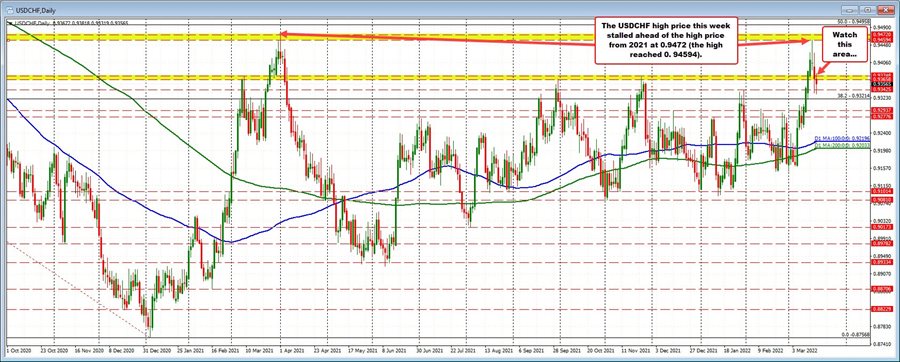Select the 0.90810 price level label
The height and width of the screenshot is (362, 900).
pyautogui.click(x=881, y=200)
